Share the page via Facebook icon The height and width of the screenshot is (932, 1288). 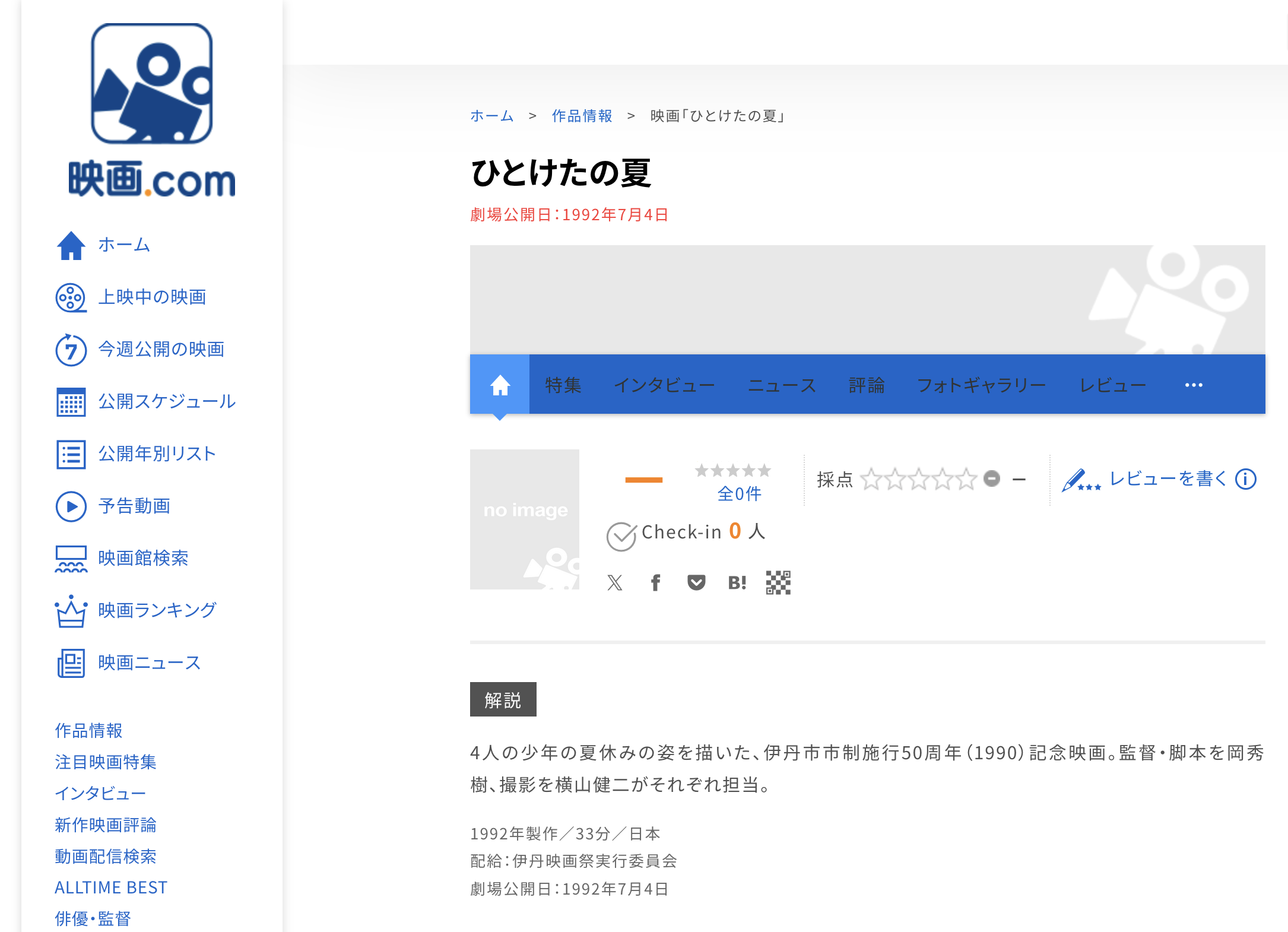point(655,582)
